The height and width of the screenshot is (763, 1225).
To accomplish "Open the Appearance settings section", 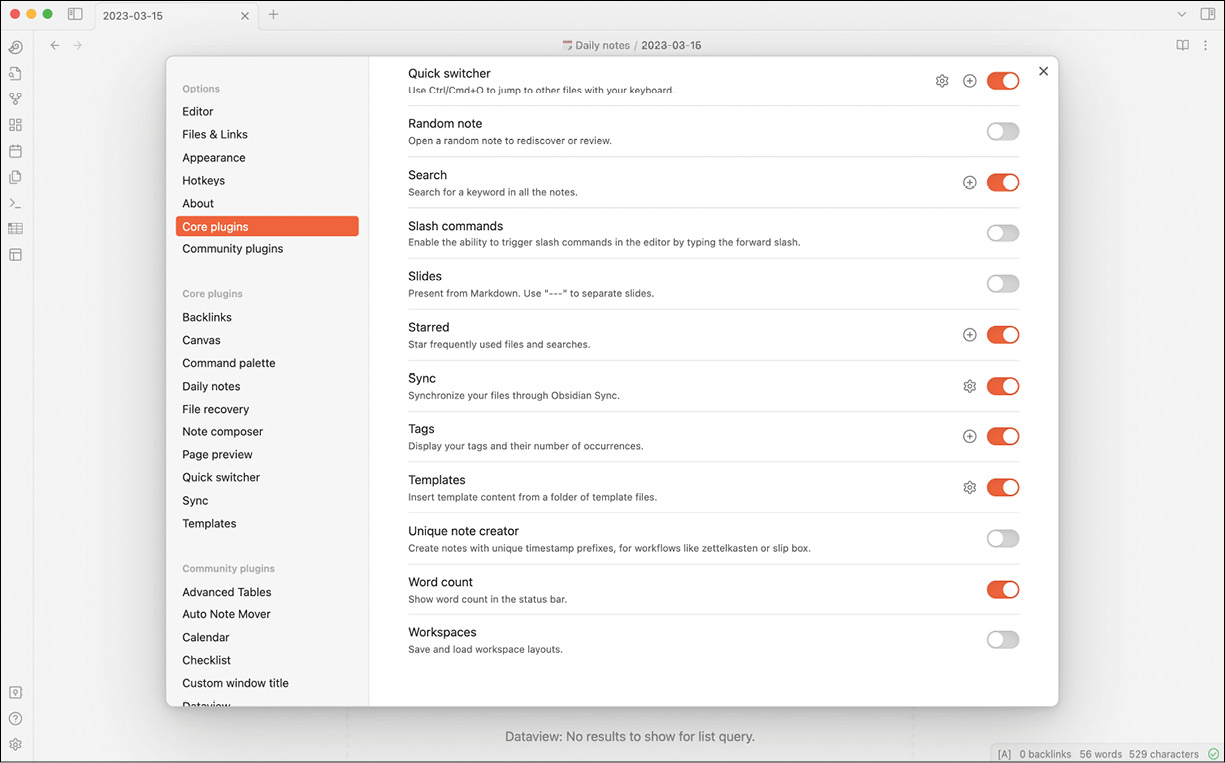I will [213, 158].
